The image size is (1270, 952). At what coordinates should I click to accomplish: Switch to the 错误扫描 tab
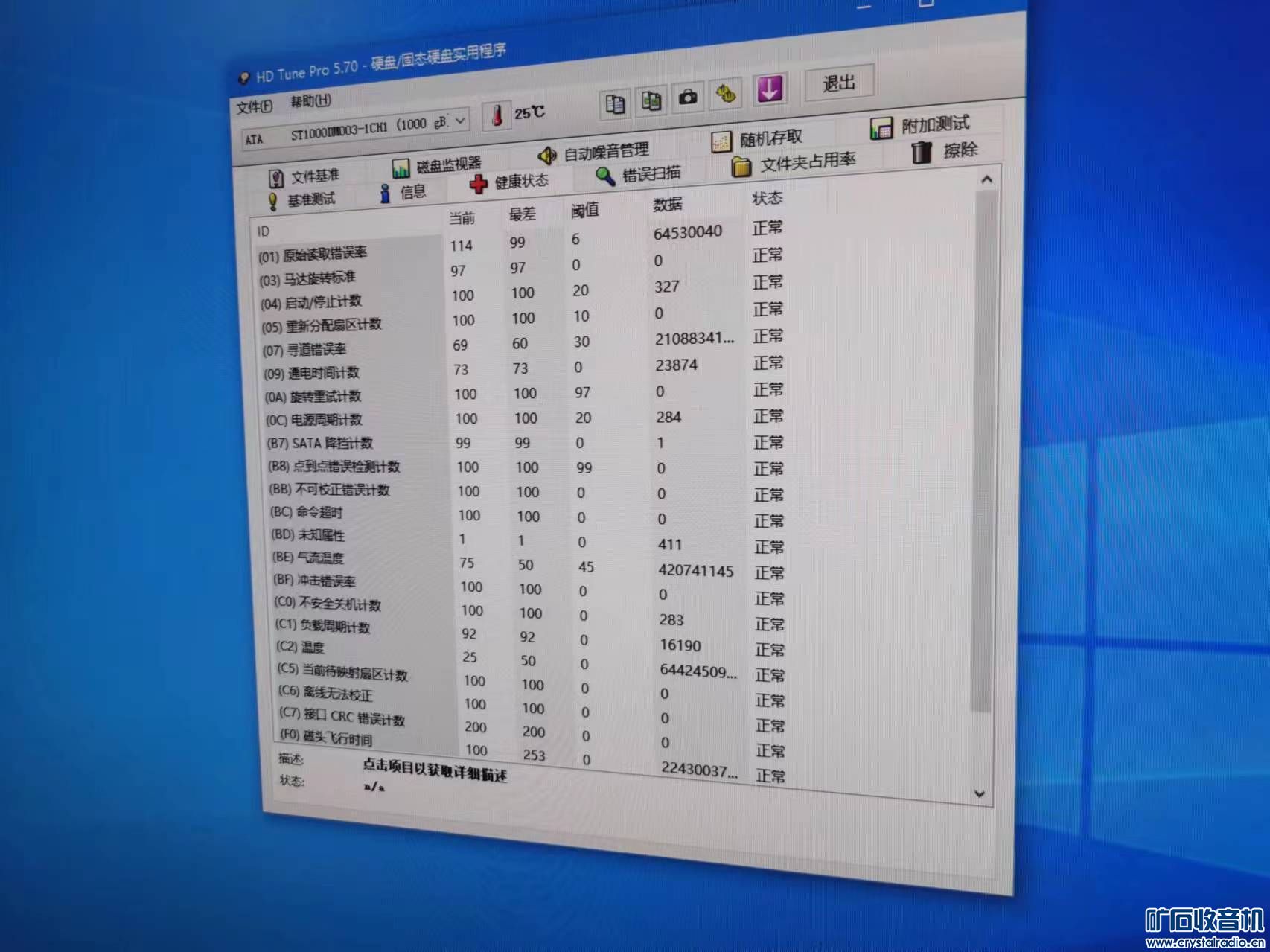[x=638, y=175]
